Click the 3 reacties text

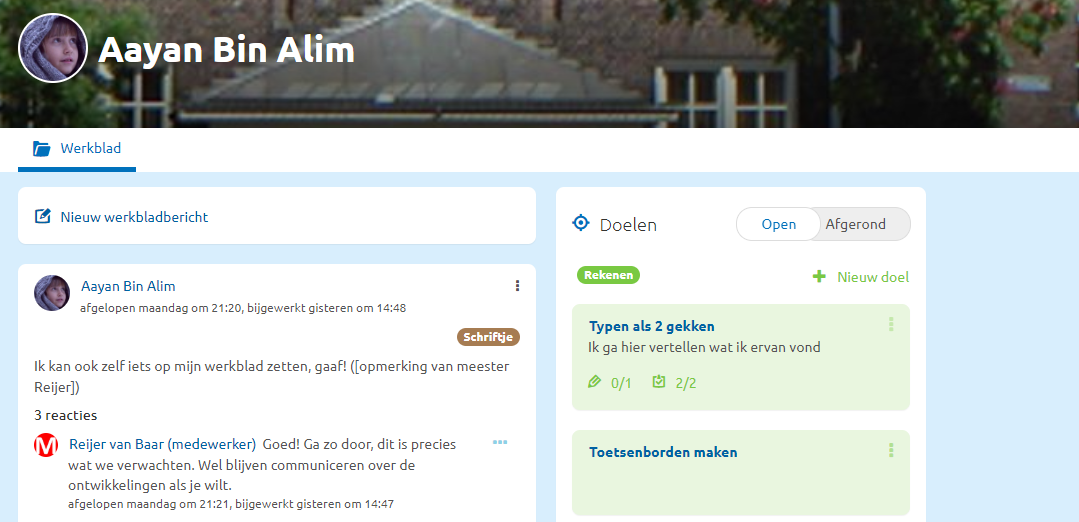pos(65,415)
